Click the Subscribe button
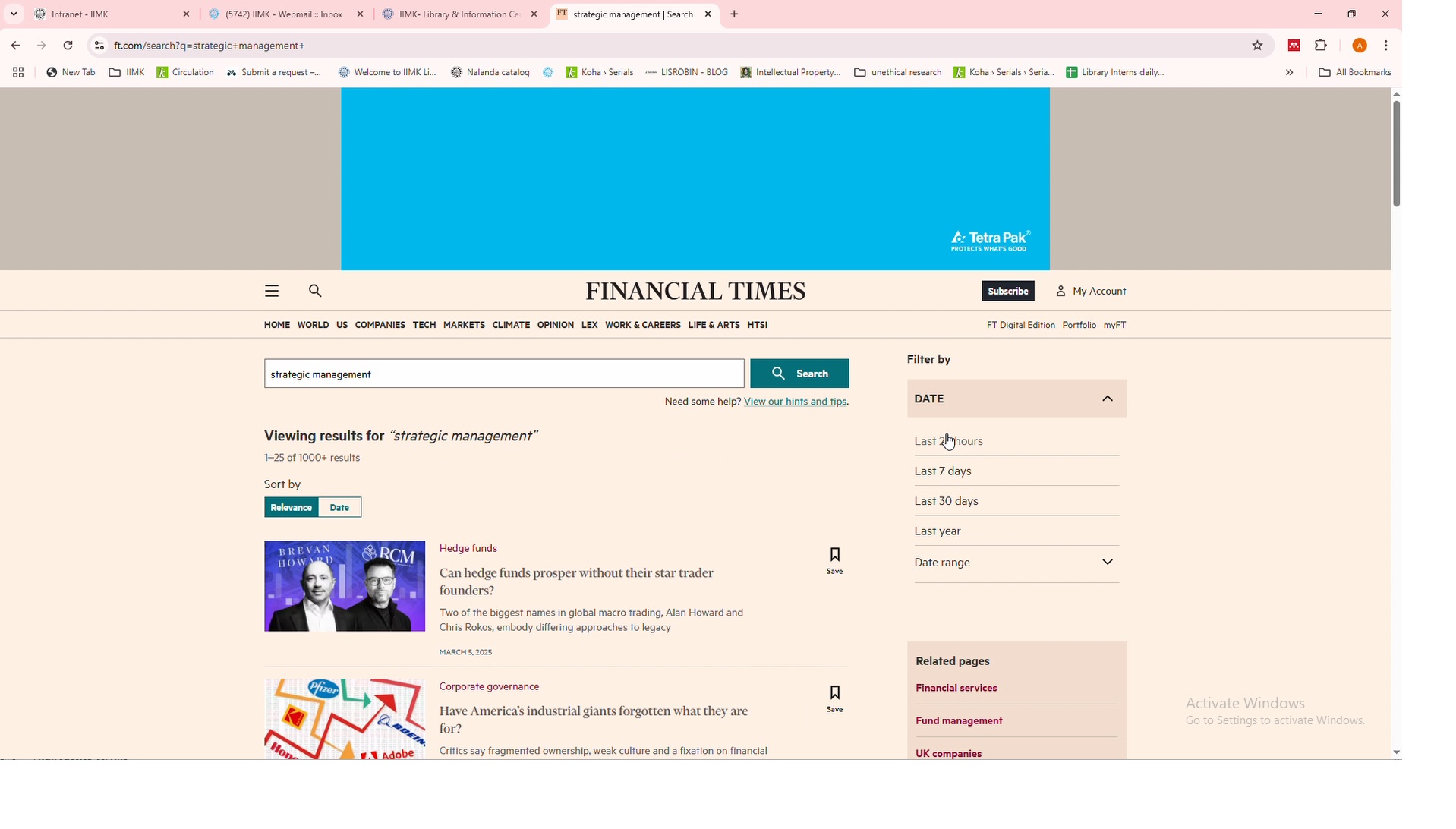This screenshot has width=1456, height=829. coord(1008,292)
